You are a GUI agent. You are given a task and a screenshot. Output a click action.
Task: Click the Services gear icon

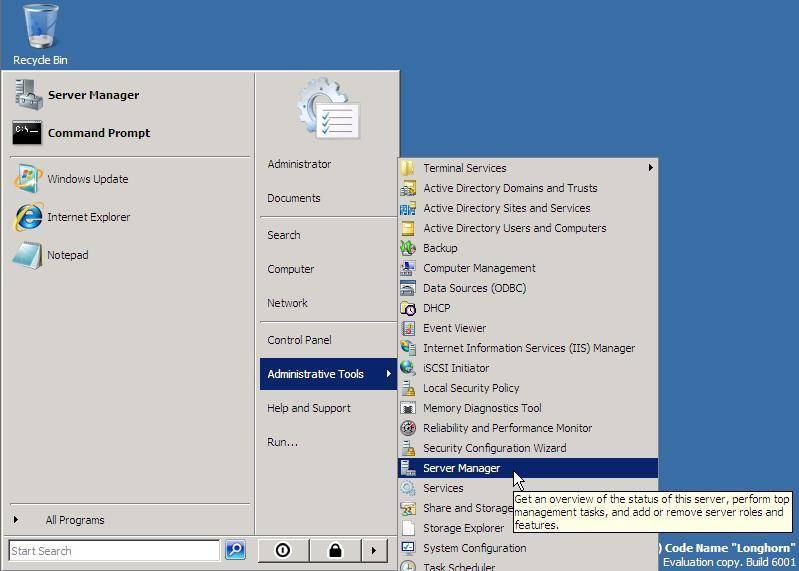(408, 488)
